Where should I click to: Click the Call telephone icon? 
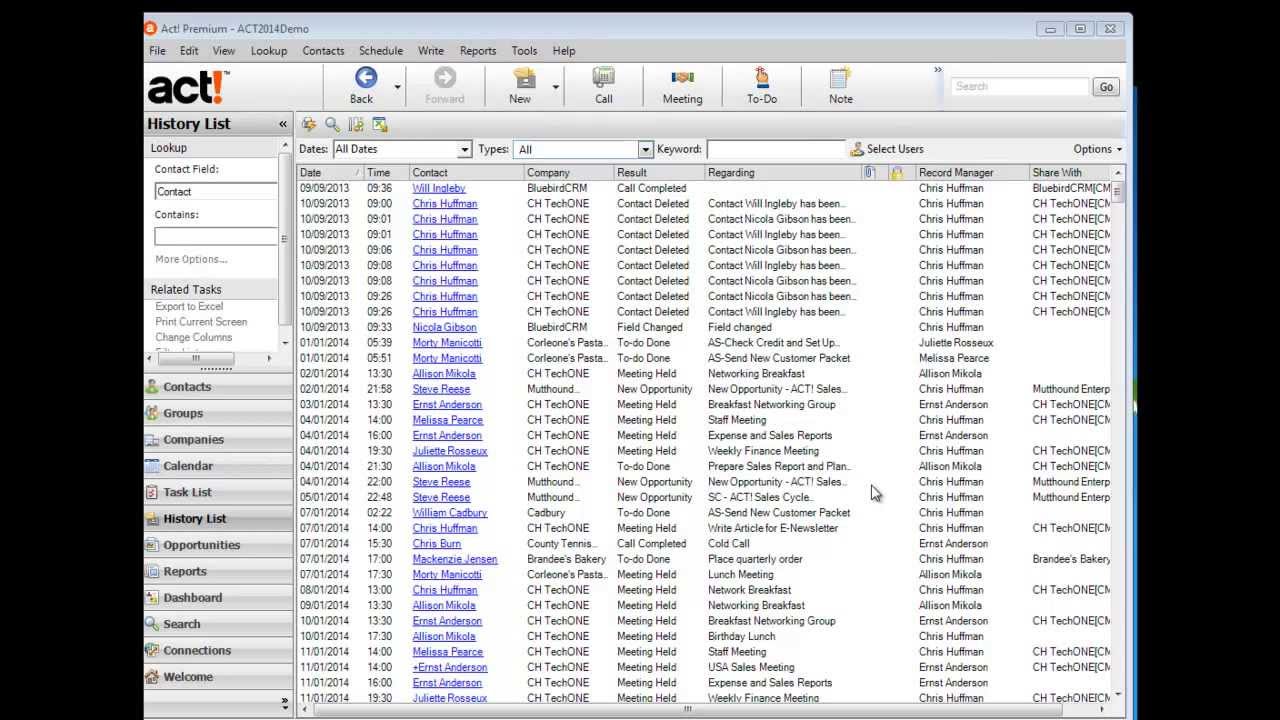[x=603, y=78]
